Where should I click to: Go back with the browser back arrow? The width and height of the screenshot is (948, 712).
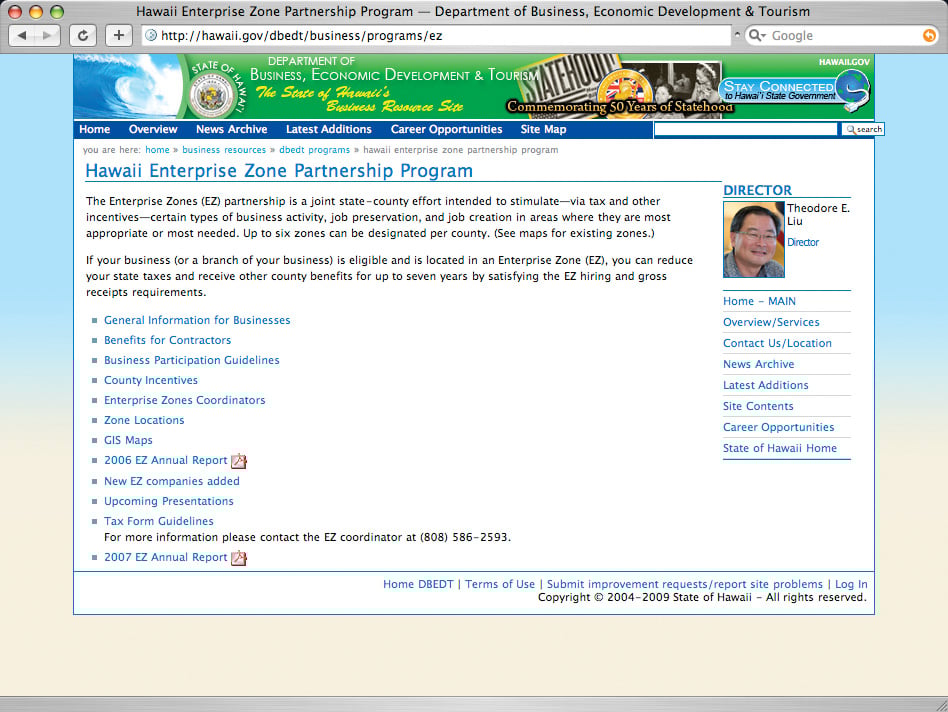click(x=22, y=36)
